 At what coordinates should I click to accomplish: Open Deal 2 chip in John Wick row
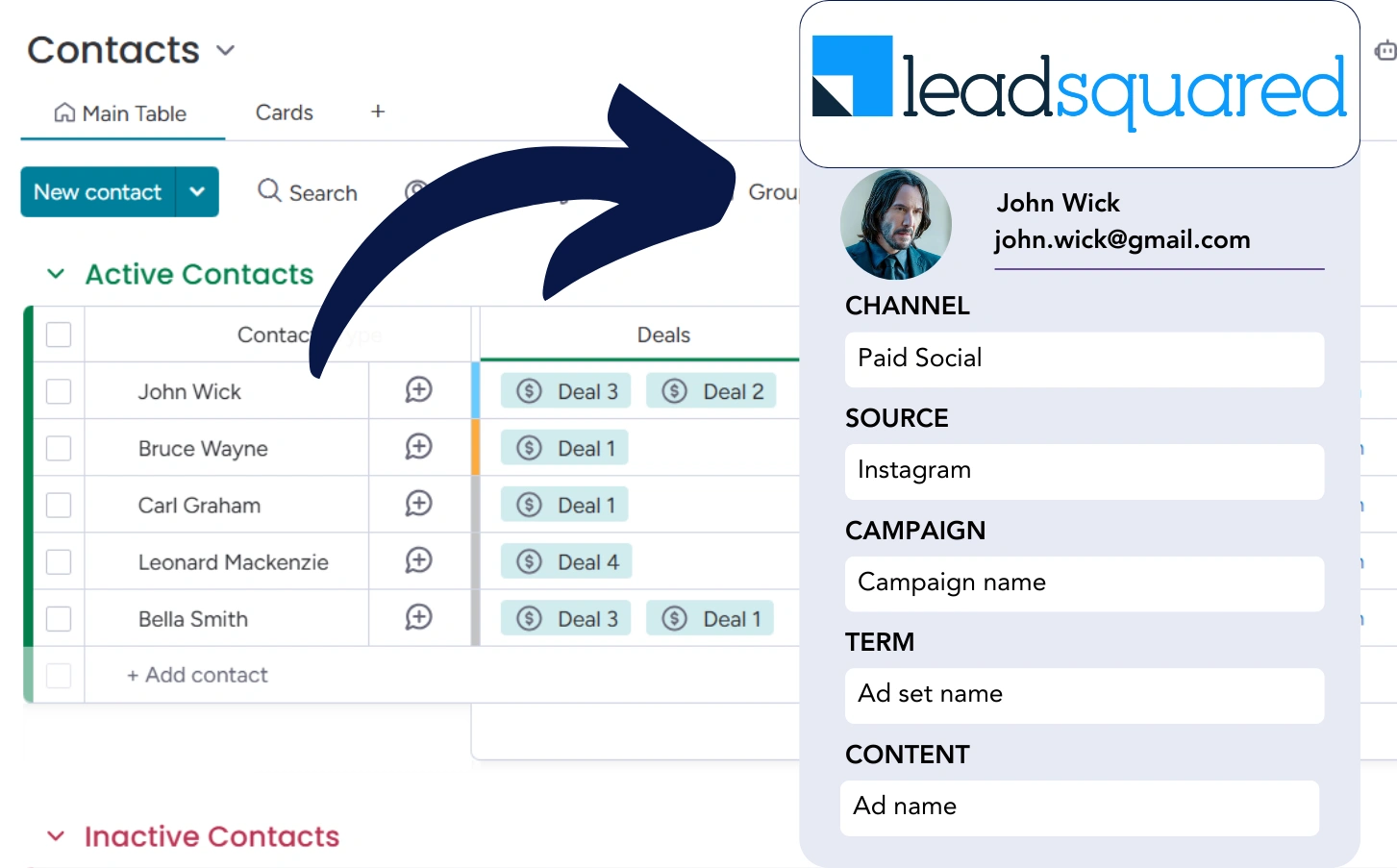click(x=711, y=391)
